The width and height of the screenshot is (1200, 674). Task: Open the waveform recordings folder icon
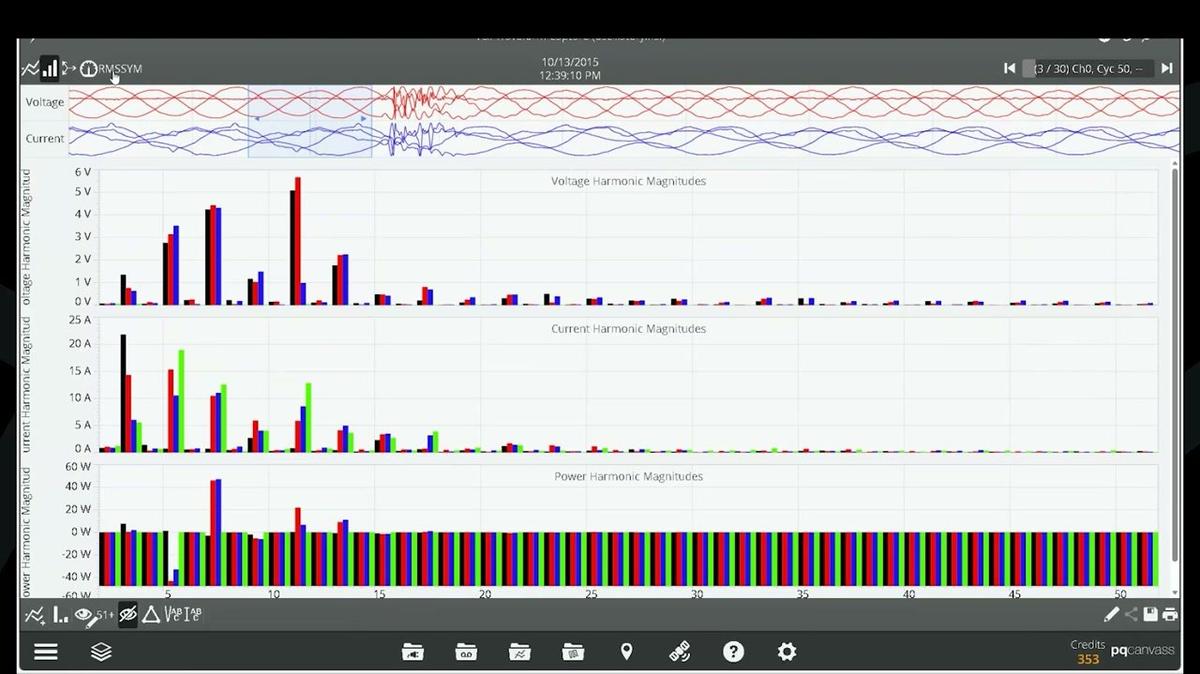pyautogui.click(x=519, y=651)
